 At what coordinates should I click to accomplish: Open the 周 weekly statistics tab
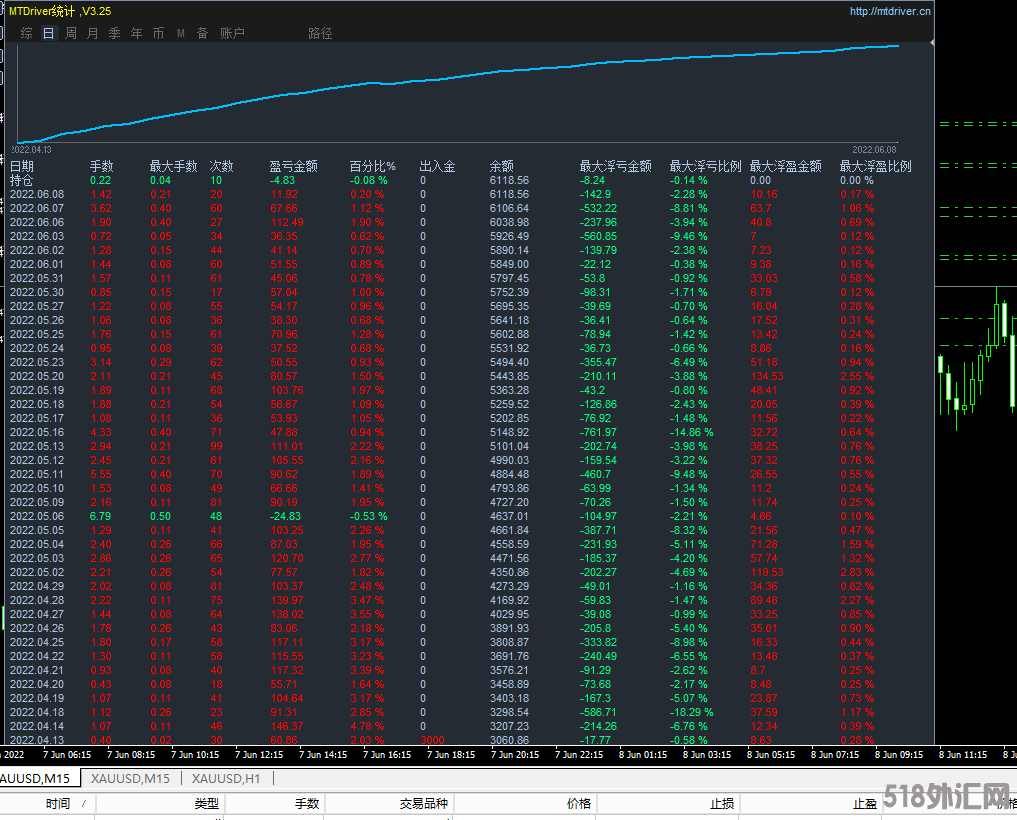[71, 33]
